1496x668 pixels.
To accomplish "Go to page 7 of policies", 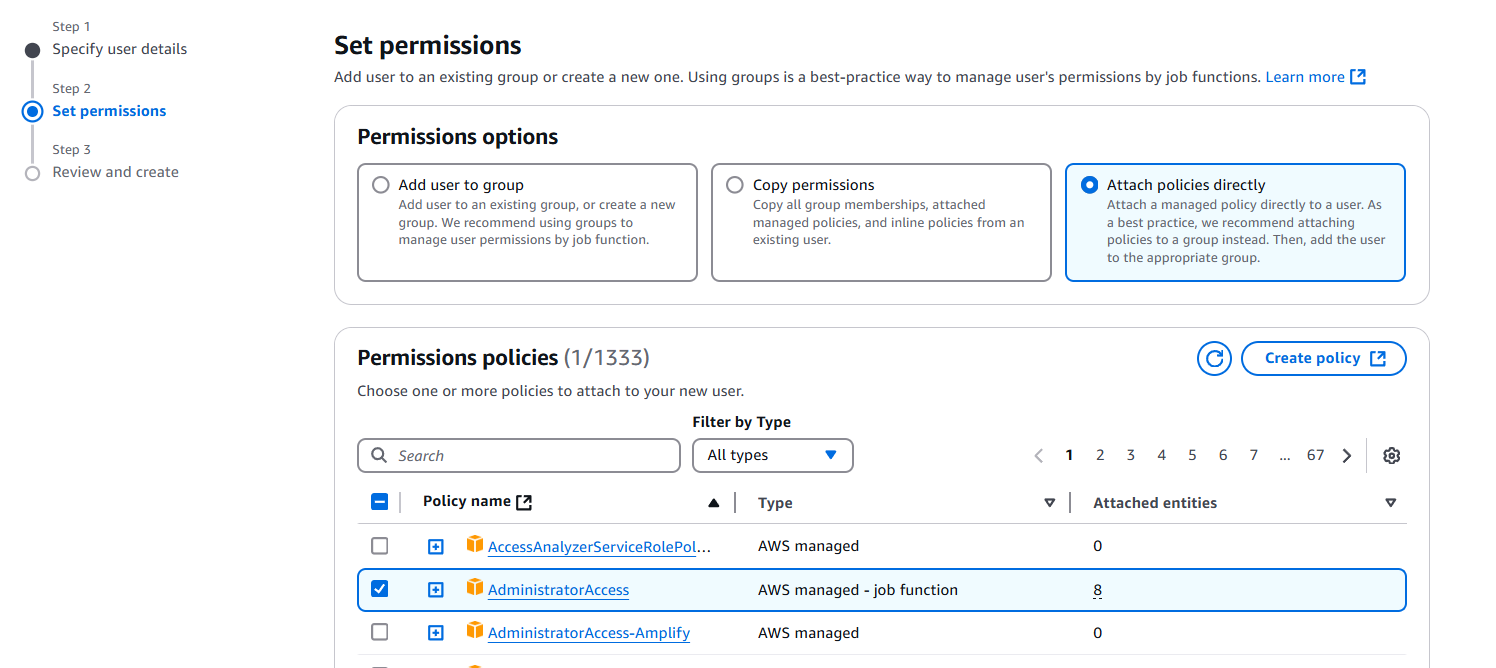I will coord(1254,455).
